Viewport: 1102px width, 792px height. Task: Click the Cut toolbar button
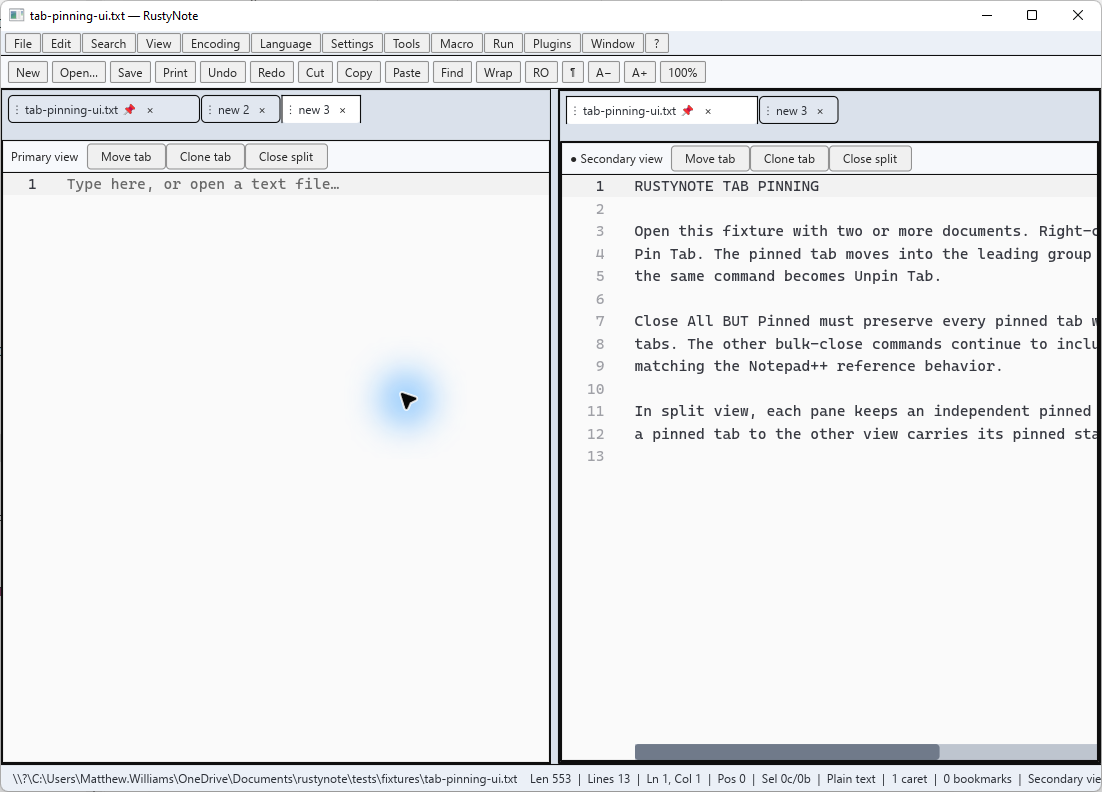pos(315,72)
